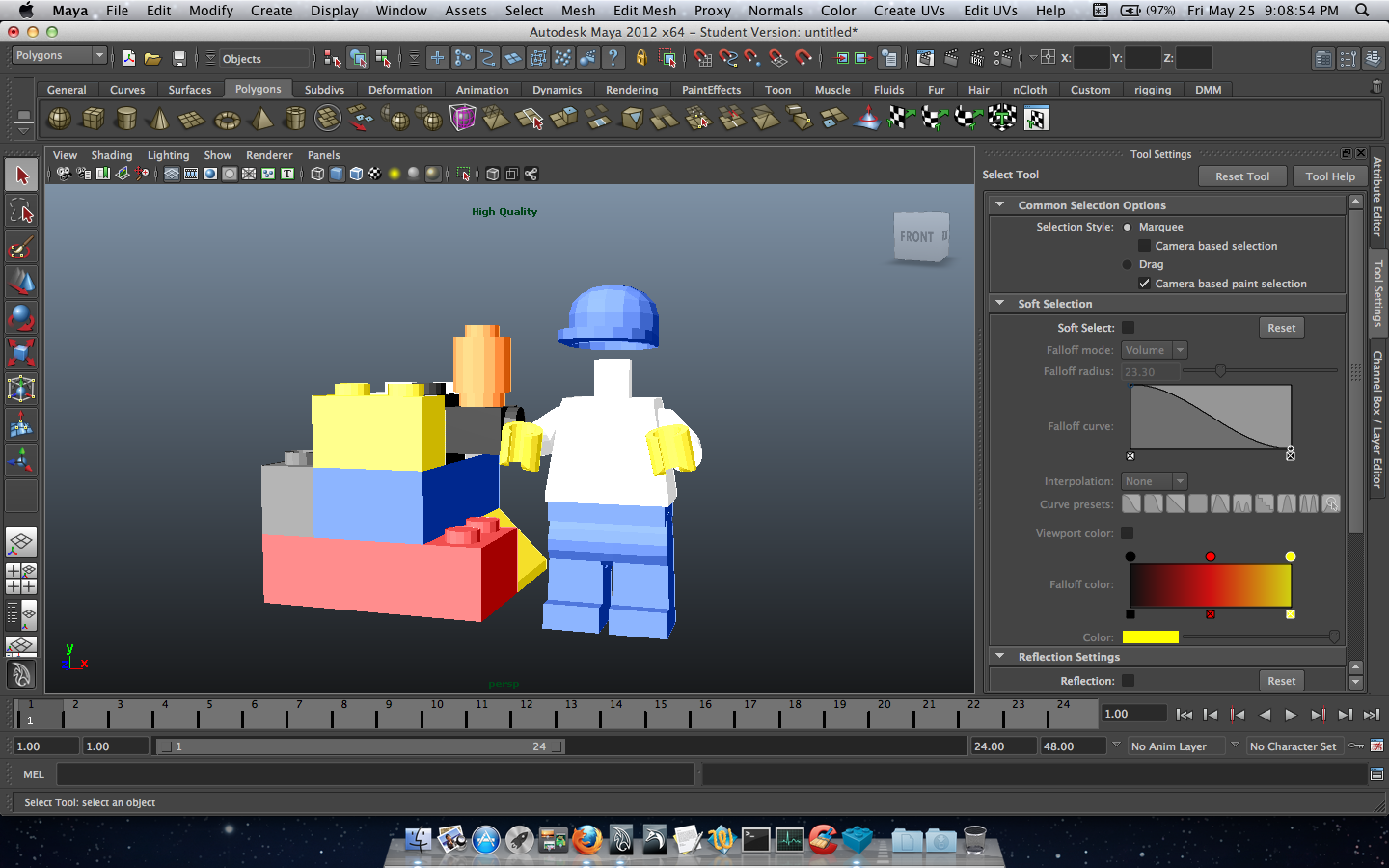Click the Reset Tool button

pos(1241,176)
